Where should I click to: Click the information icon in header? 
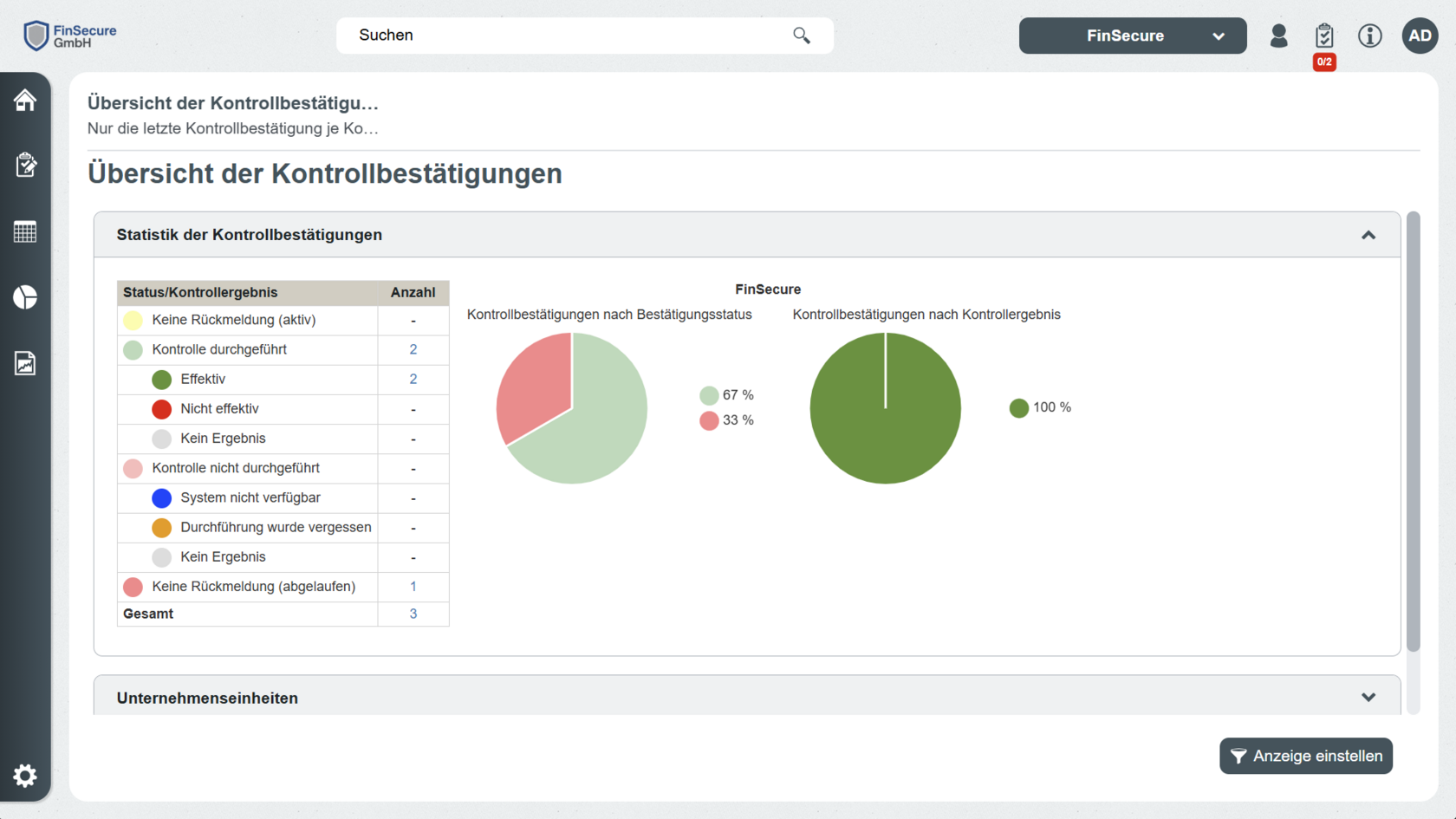click(x=1369, y=36)
